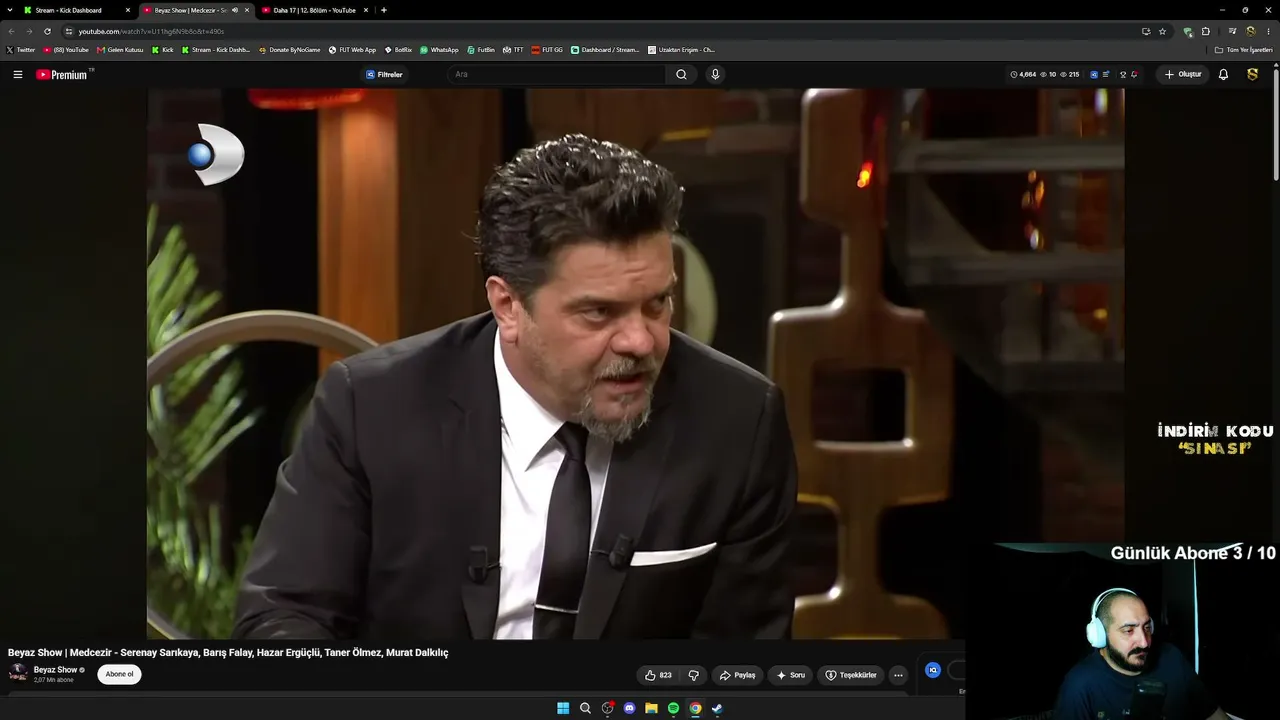Open the 'WhatsApp' bookmark

tap(439, 50)
